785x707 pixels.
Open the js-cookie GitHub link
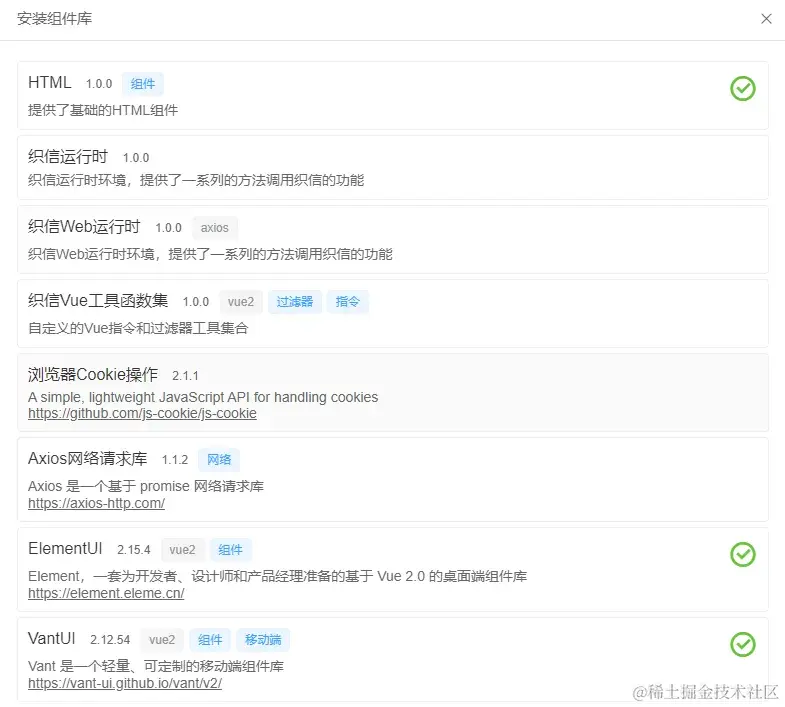[142, 414]
